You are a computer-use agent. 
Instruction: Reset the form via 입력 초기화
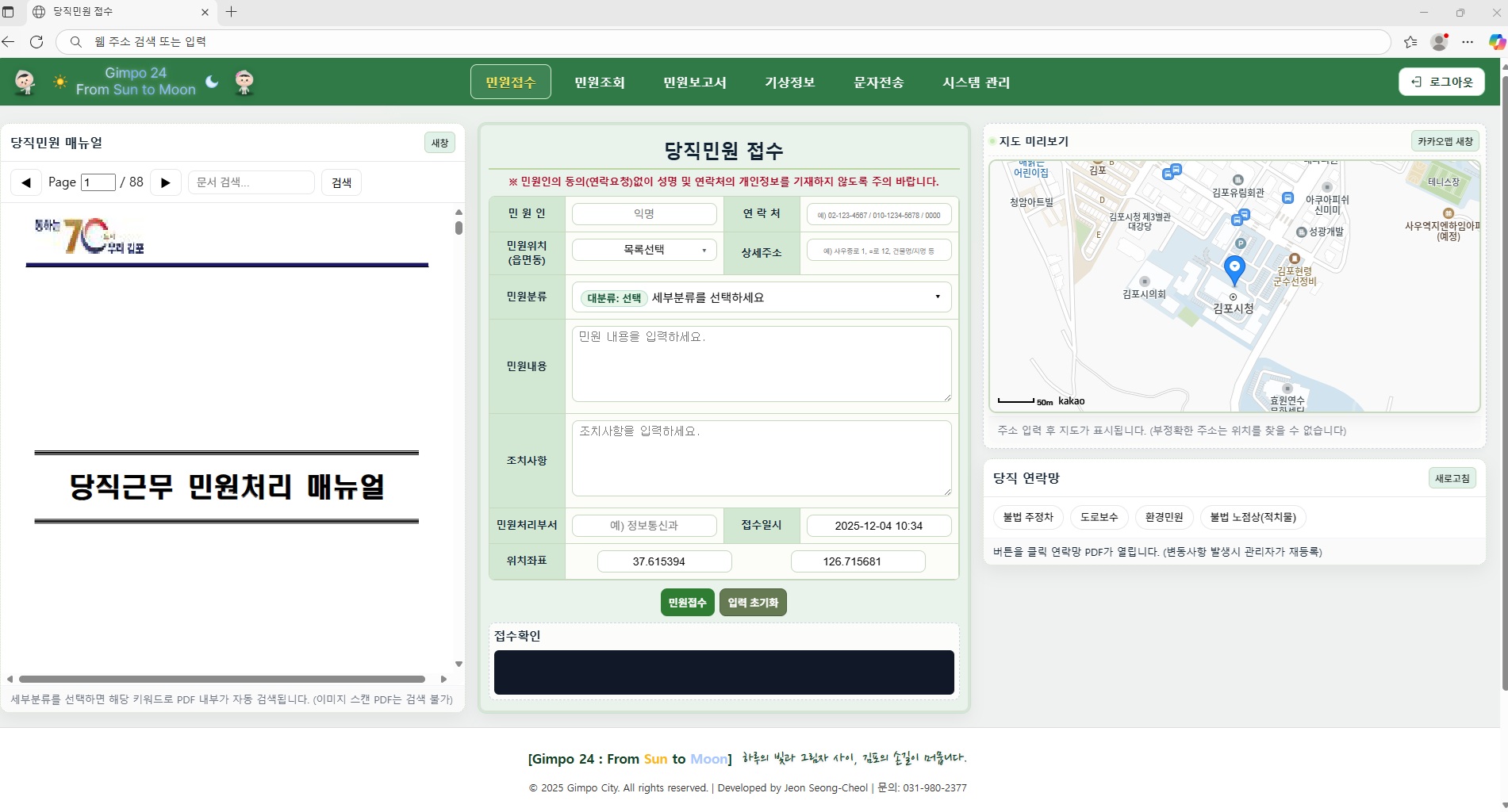[x=752, y=602]
